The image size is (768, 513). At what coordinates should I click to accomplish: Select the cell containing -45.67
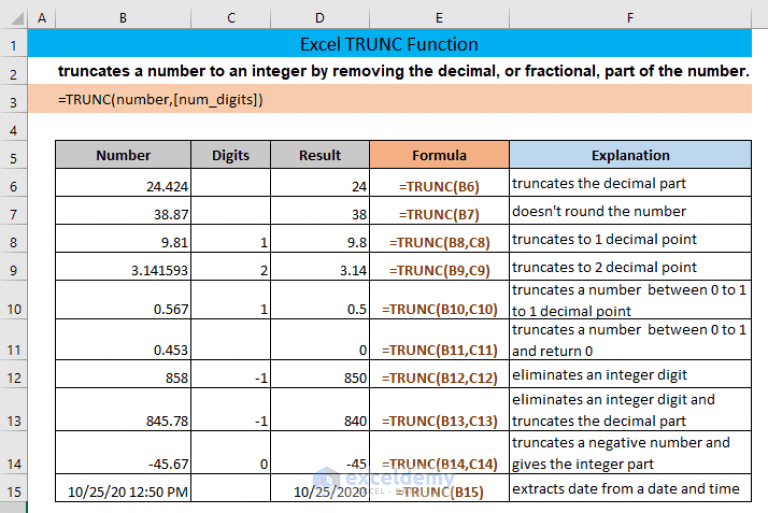pyautogui.click(x=123, y=452)
